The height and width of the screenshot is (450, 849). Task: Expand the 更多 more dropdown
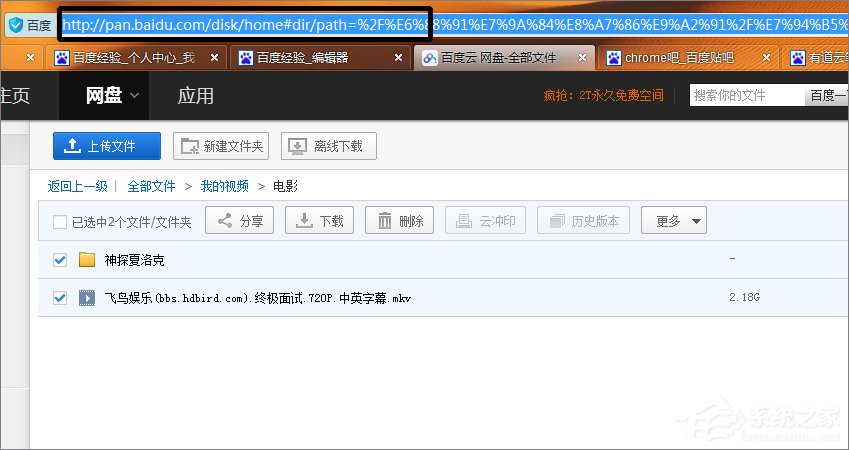pyautogui.click(x=674, y=220)
